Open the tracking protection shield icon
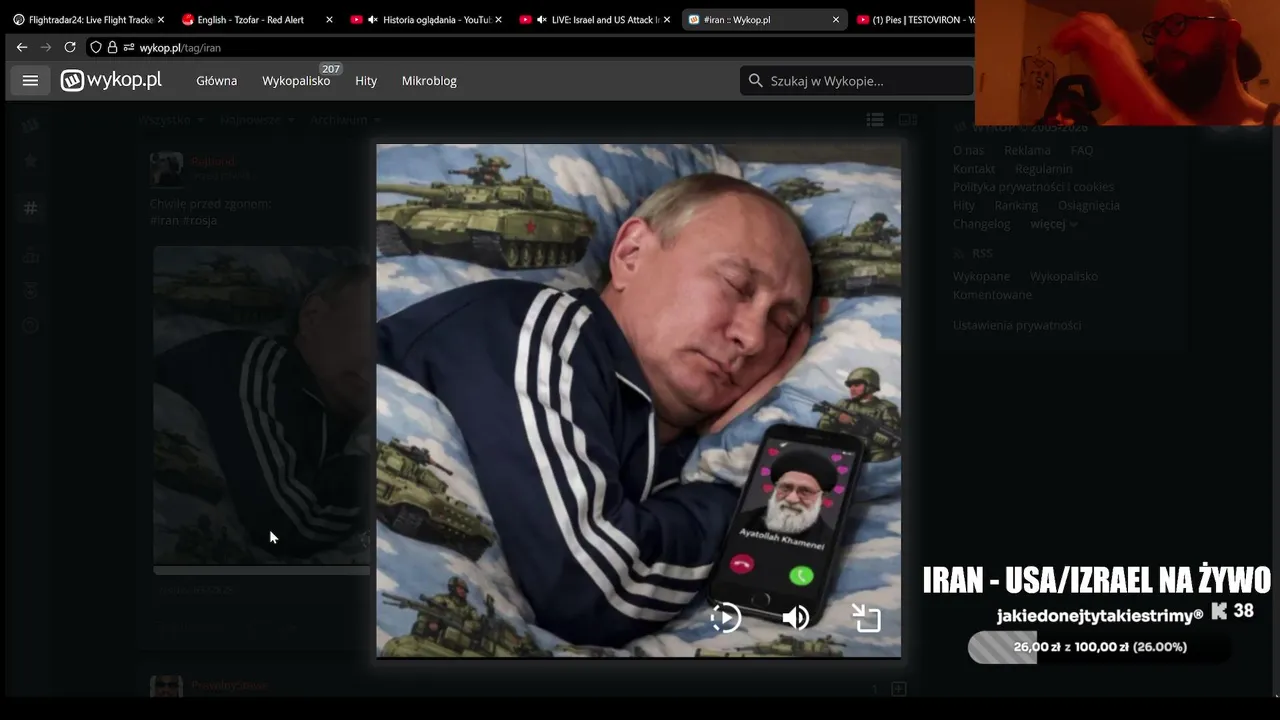 coord(96,47)
